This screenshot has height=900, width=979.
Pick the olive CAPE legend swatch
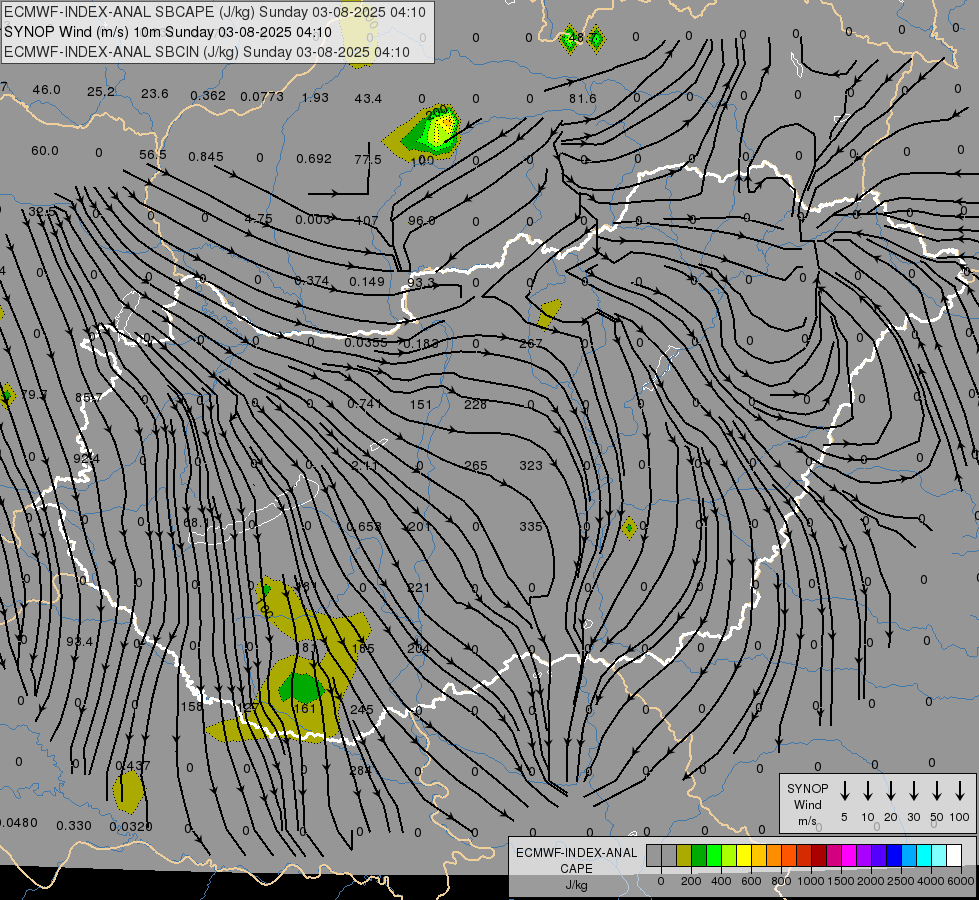(x=684, y=856)
